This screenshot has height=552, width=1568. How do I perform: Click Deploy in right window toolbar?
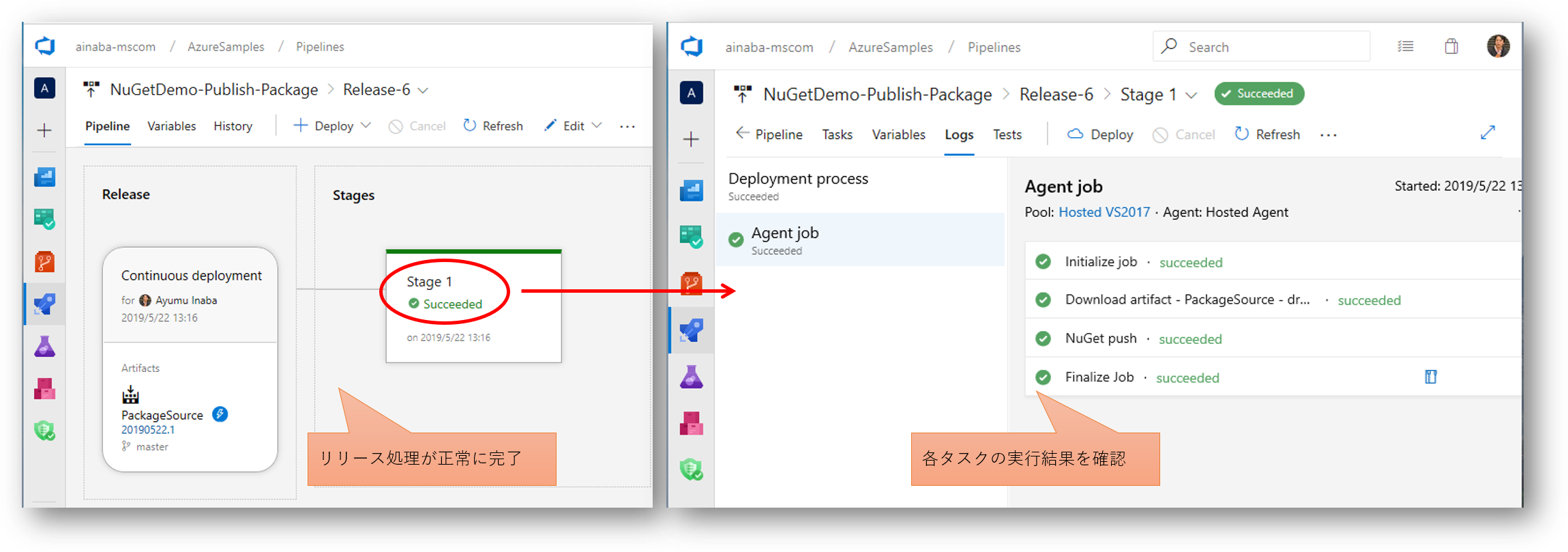1100,134
